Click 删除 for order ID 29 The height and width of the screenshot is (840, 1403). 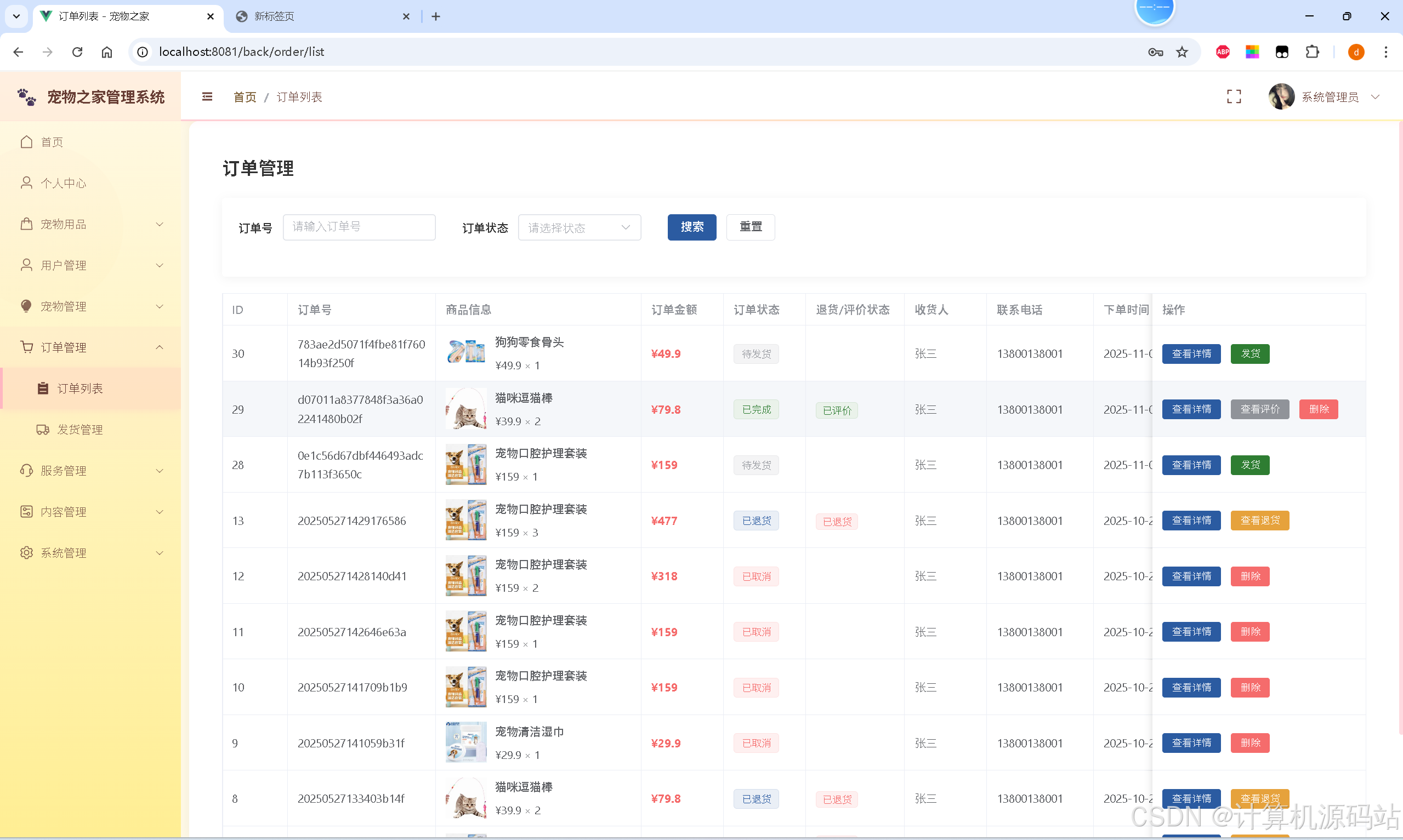coord(1319,409)
